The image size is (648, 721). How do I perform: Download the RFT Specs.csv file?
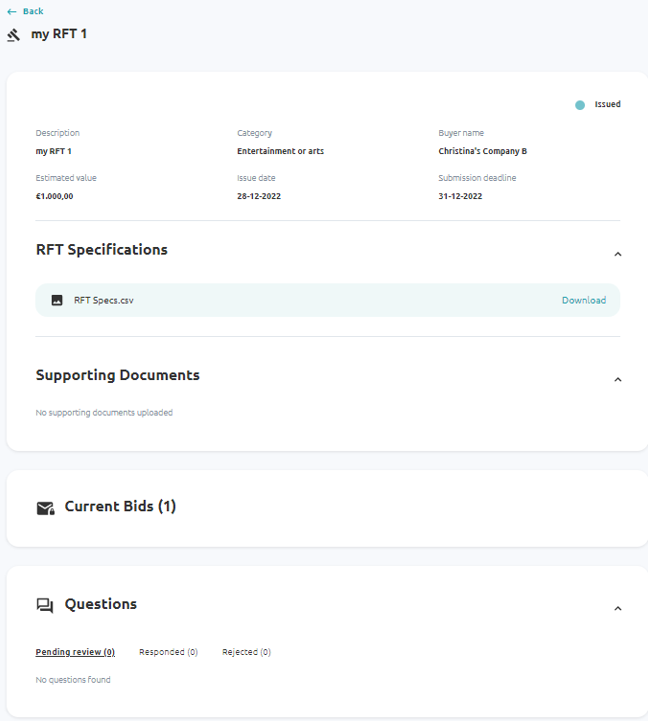point(583,300)
